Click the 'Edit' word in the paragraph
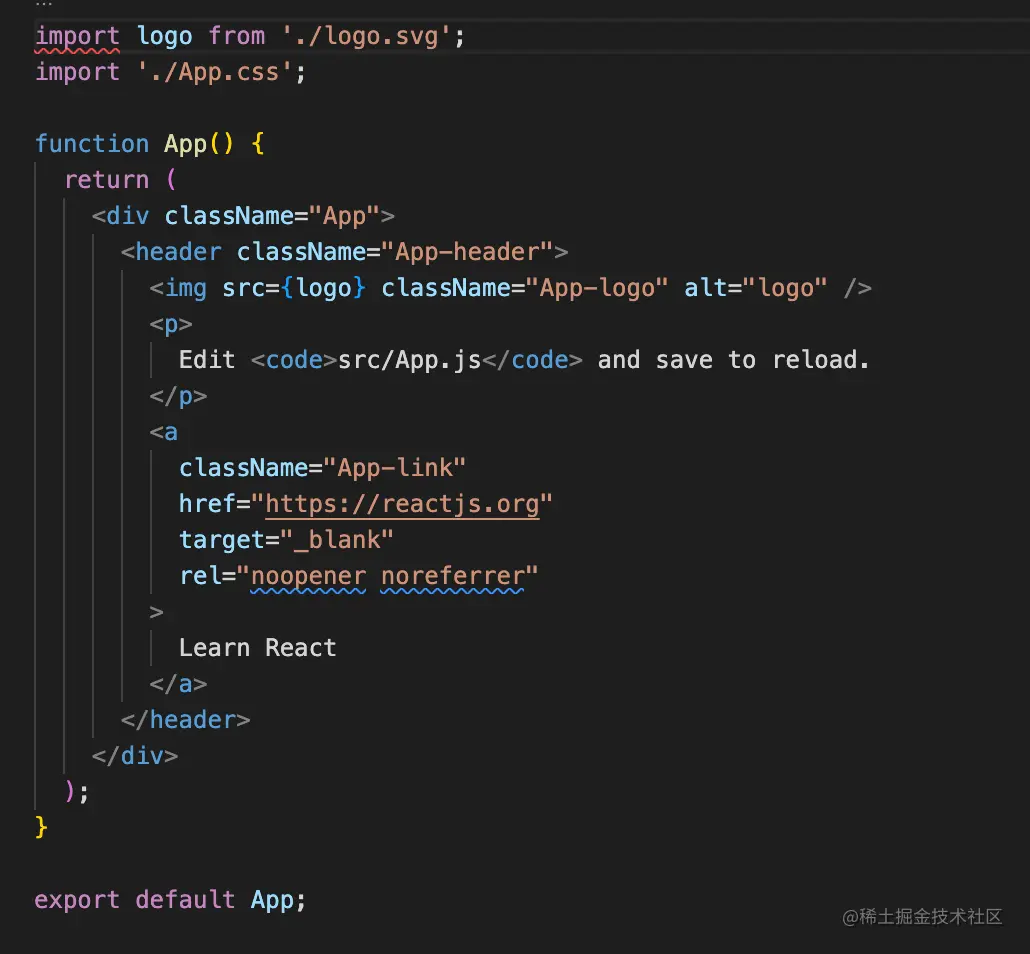The width and height of the screenshot is (1030, 954). pos(207,360)
